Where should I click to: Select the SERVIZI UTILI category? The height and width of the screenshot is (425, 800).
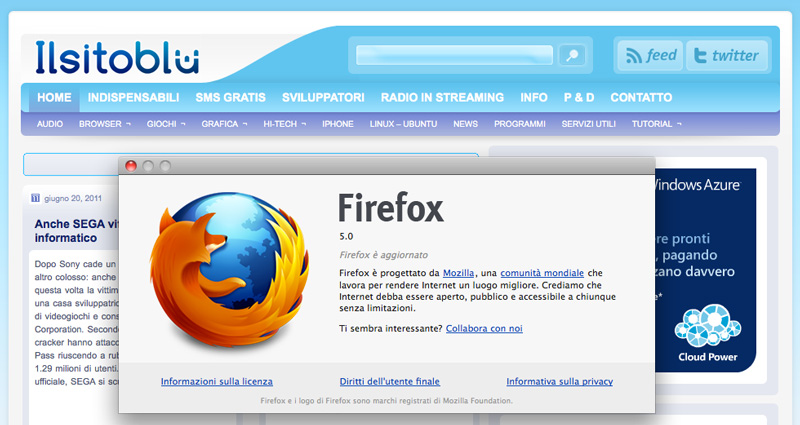click(x=588, y=124)
